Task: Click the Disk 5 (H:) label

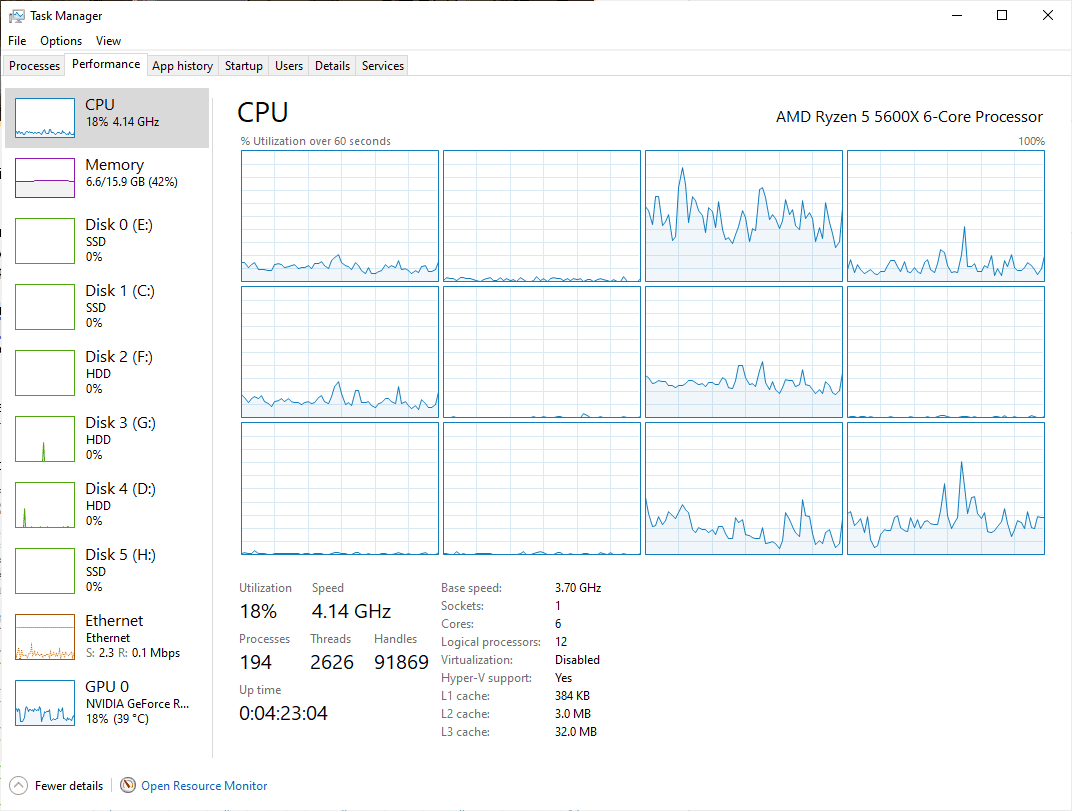Action: (x=120, y=555)
